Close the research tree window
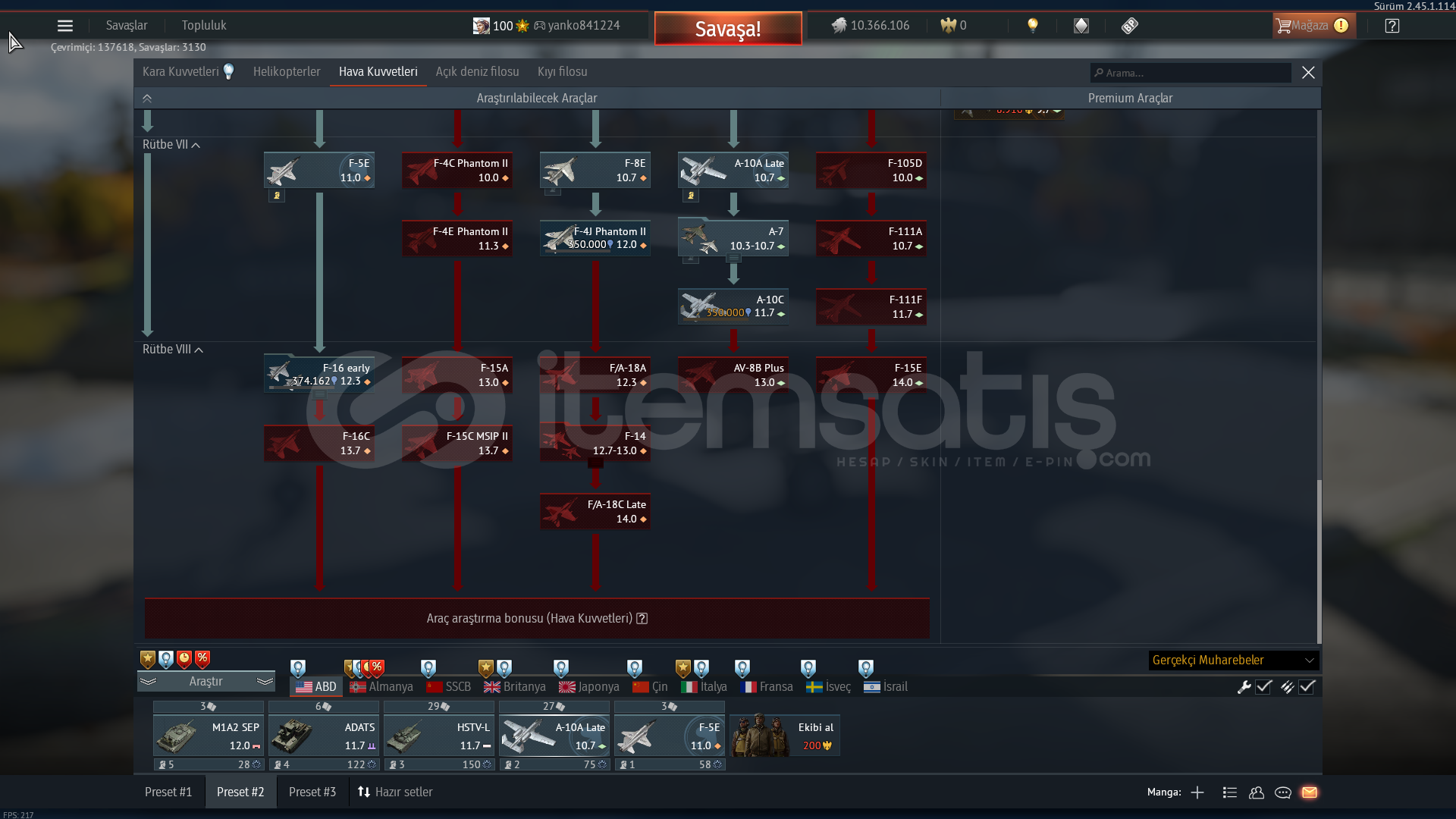 pyautogui.click(x=1308, y=73)
